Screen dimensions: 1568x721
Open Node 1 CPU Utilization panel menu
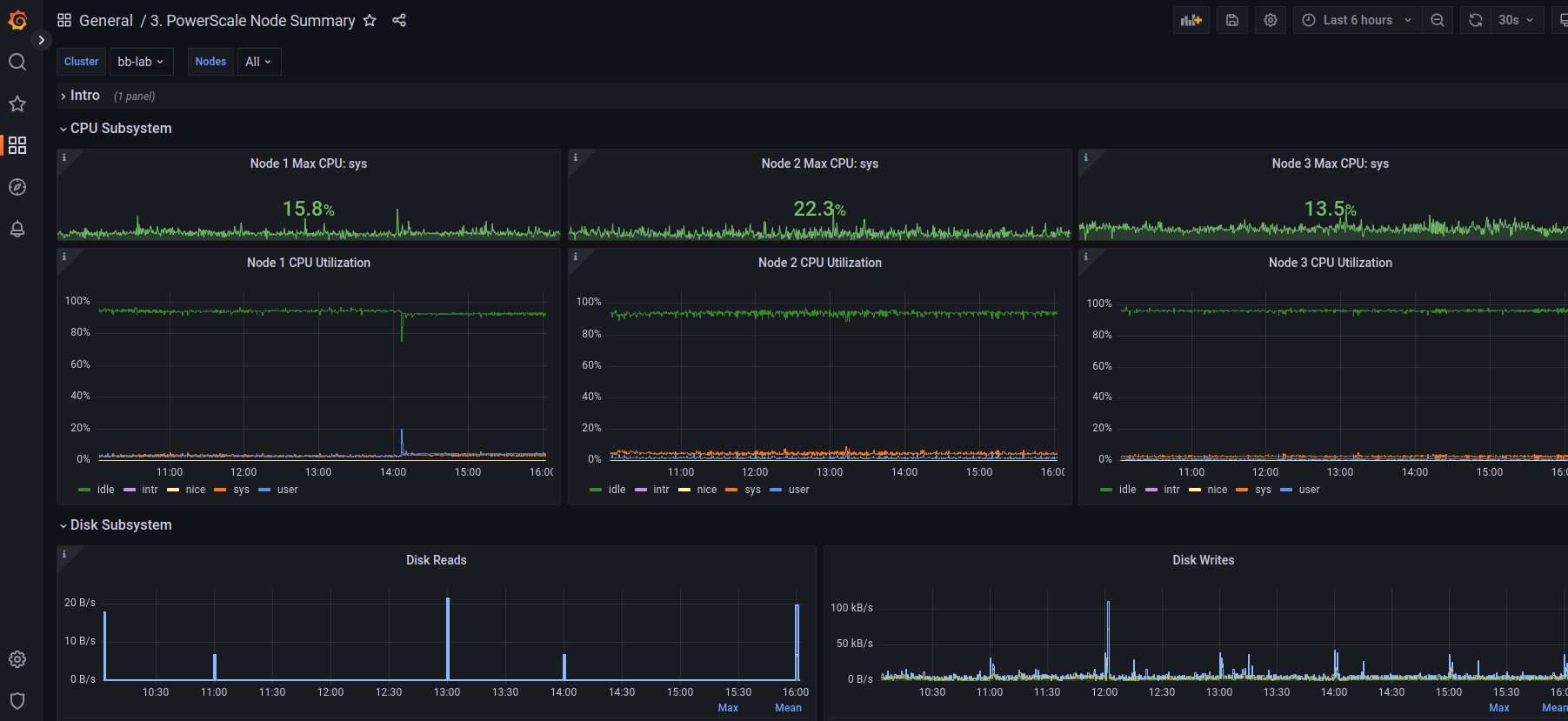point(309,263)
